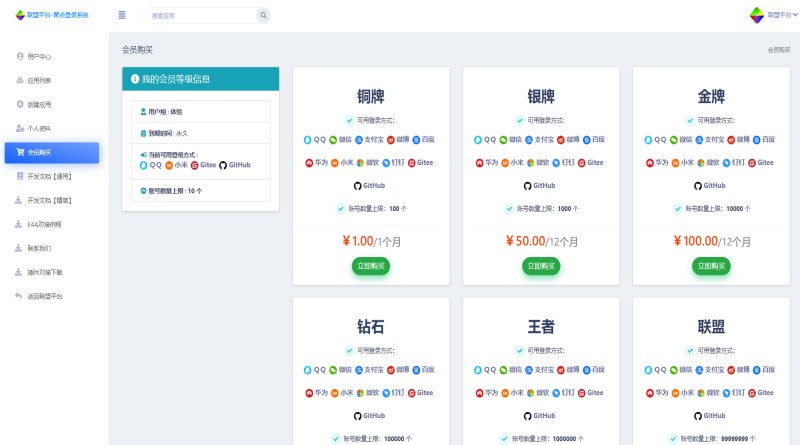800x445 pixels.
Task: Buy the 金牌 plan with 立即购买
Action: pos(711,266)
